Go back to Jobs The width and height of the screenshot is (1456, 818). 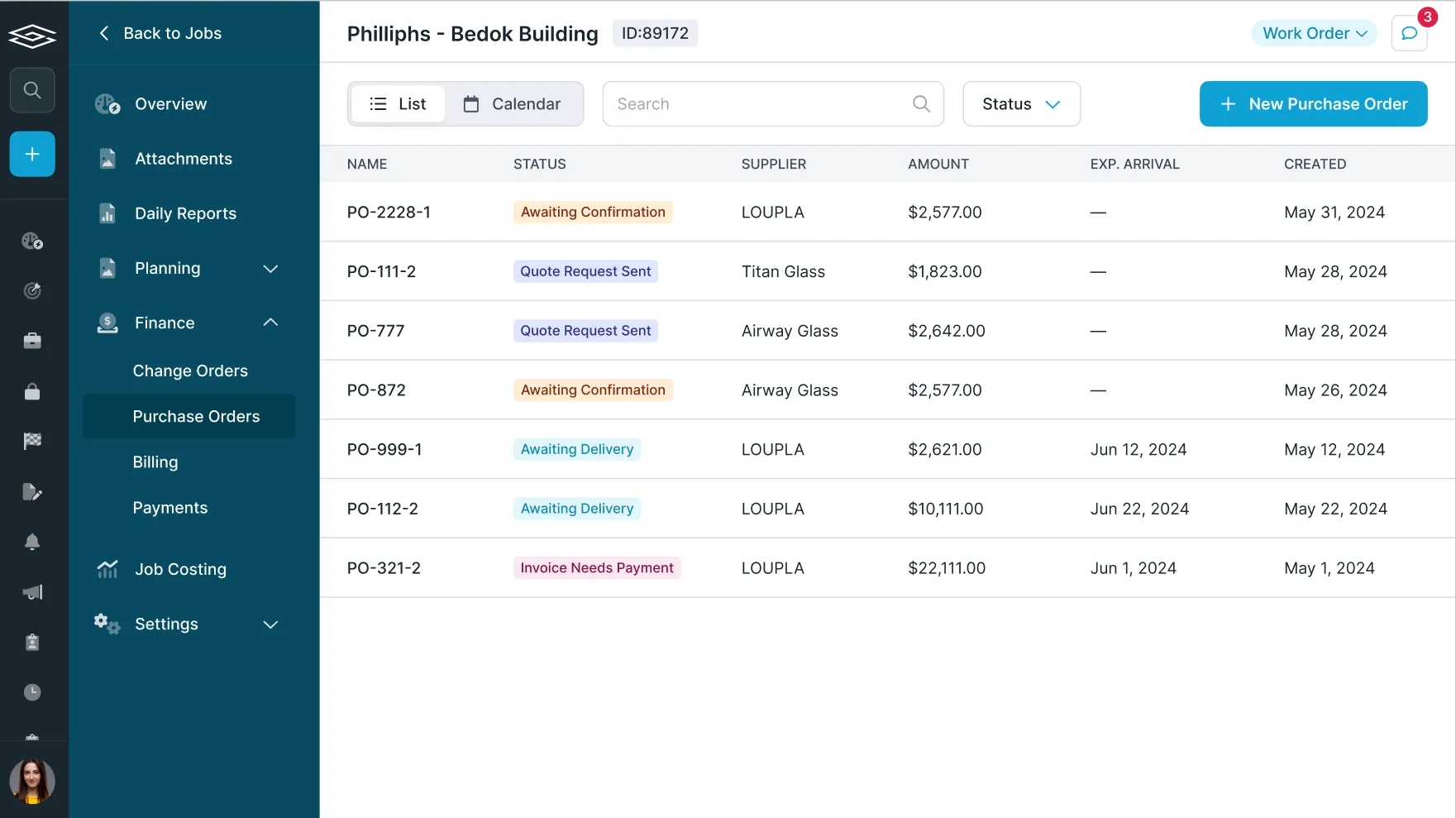tap(160, 33)
